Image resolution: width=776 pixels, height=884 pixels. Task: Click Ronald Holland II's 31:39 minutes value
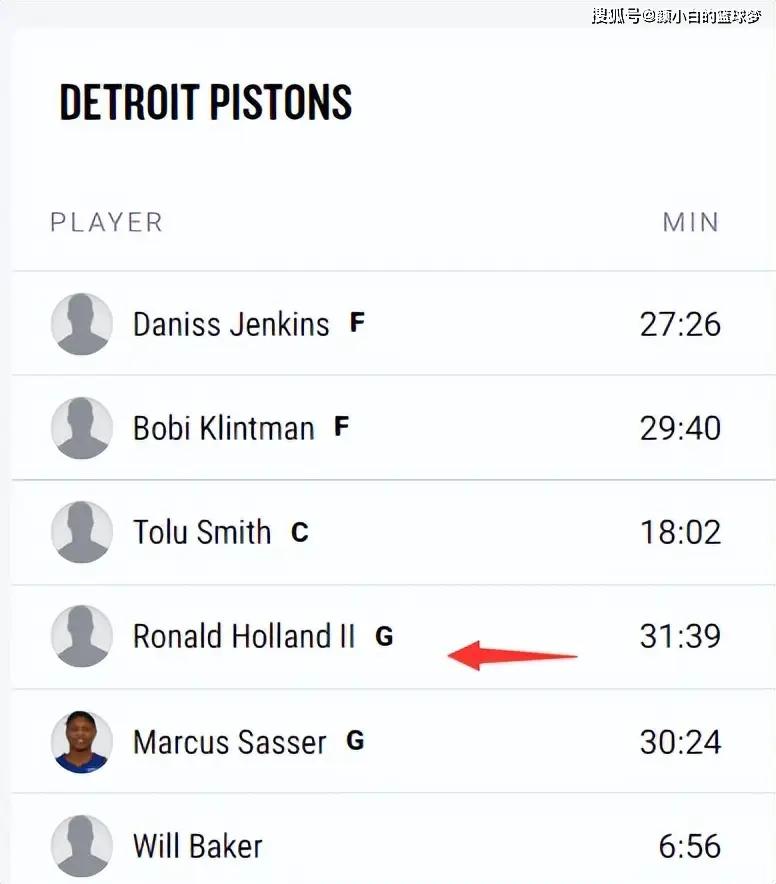click(680, 636)
